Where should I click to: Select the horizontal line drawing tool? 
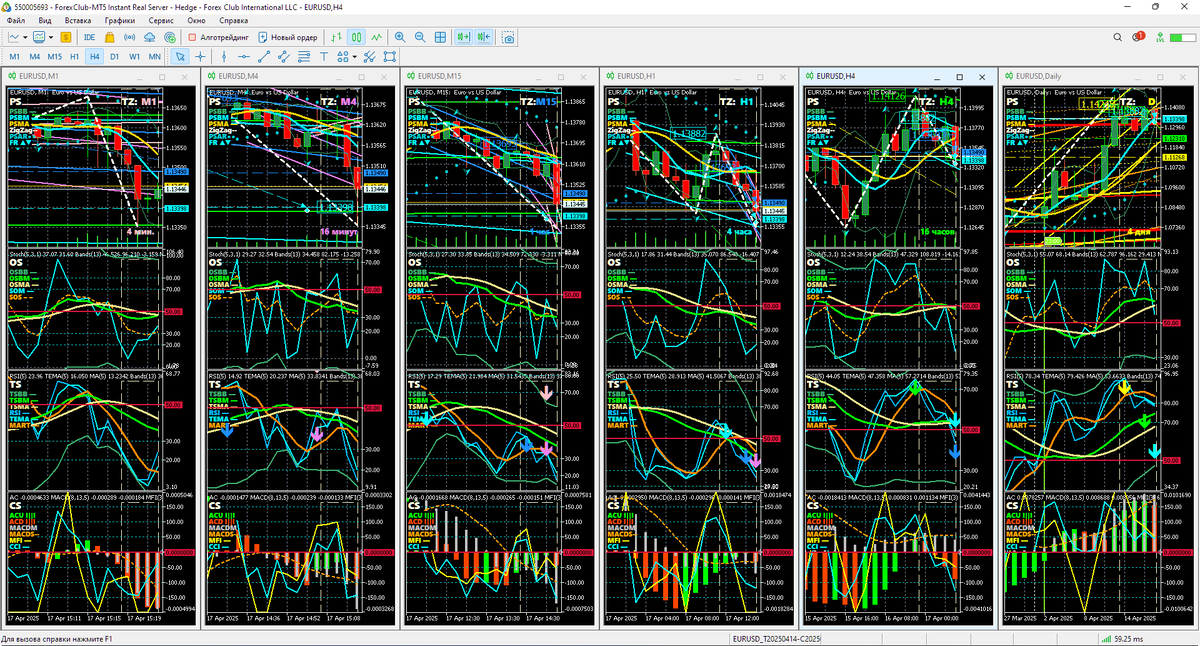(243, 57)
